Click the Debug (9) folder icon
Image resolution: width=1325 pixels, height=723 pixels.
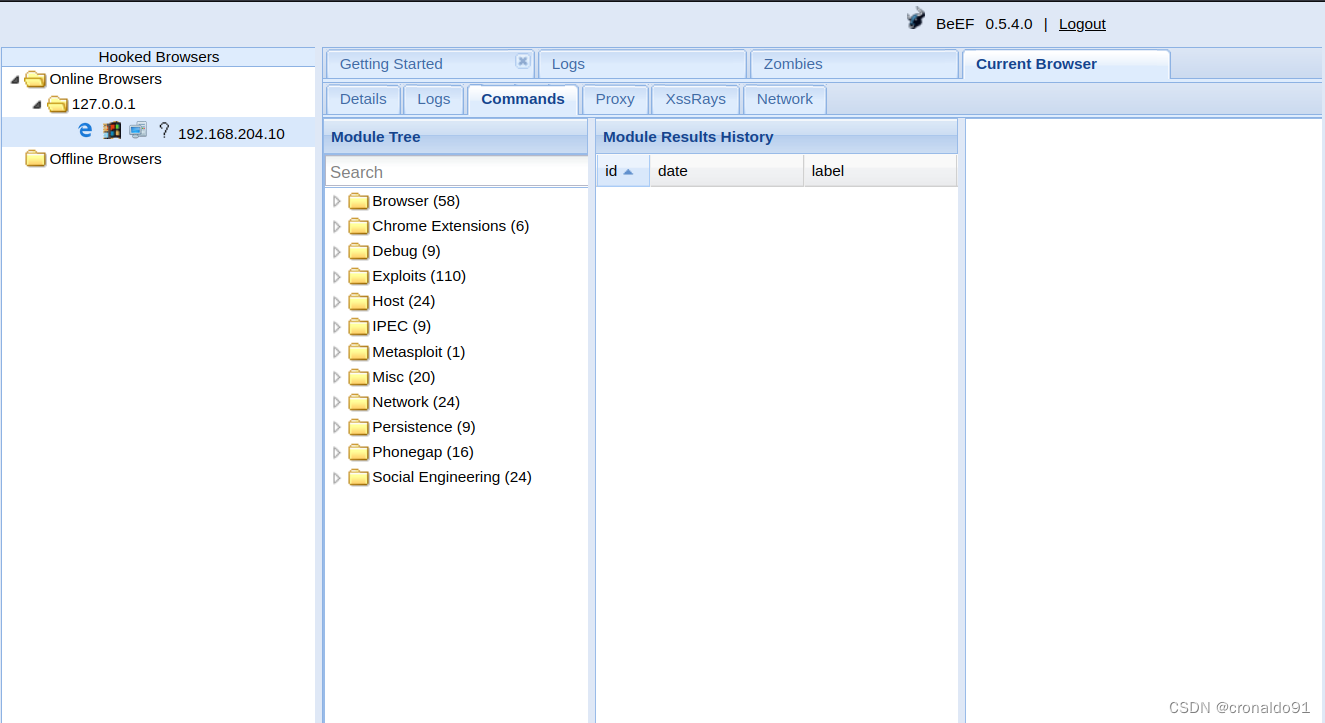(358, 251)
